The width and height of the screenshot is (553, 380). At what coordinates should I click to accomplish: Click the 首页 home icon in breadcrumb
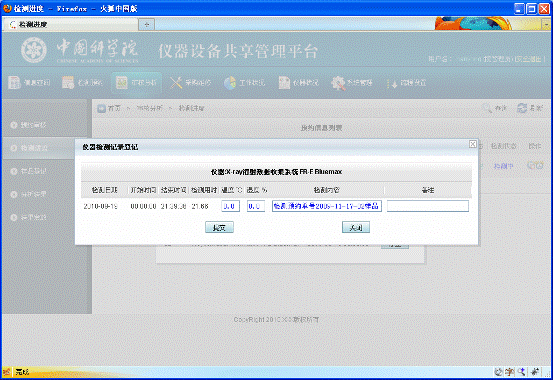(x=101, y=108)
